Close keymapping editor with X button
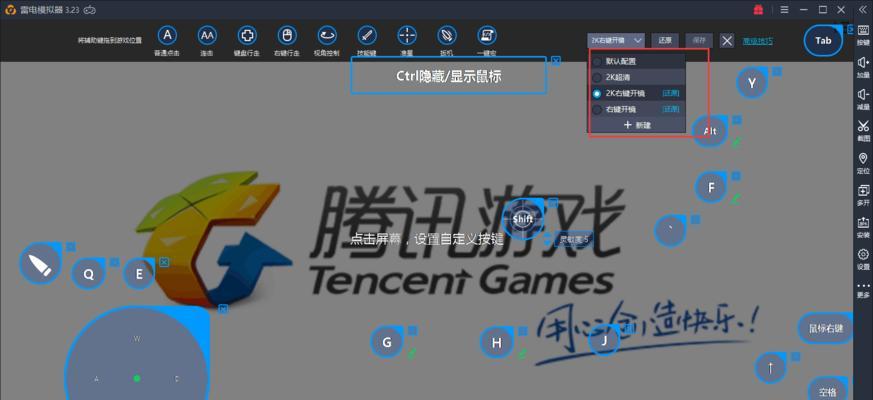873x400 pixels. (727, 40)
